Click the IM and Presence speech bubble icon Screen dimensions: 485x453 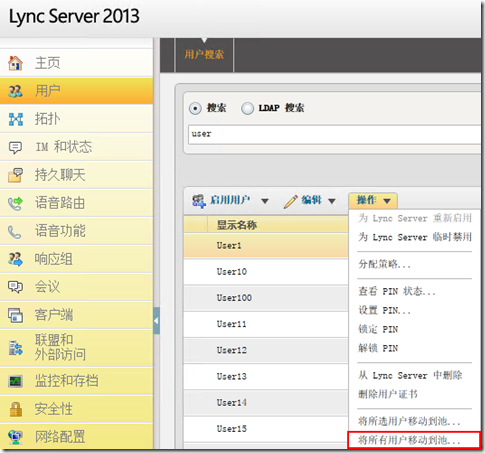[x=15, y=147]
